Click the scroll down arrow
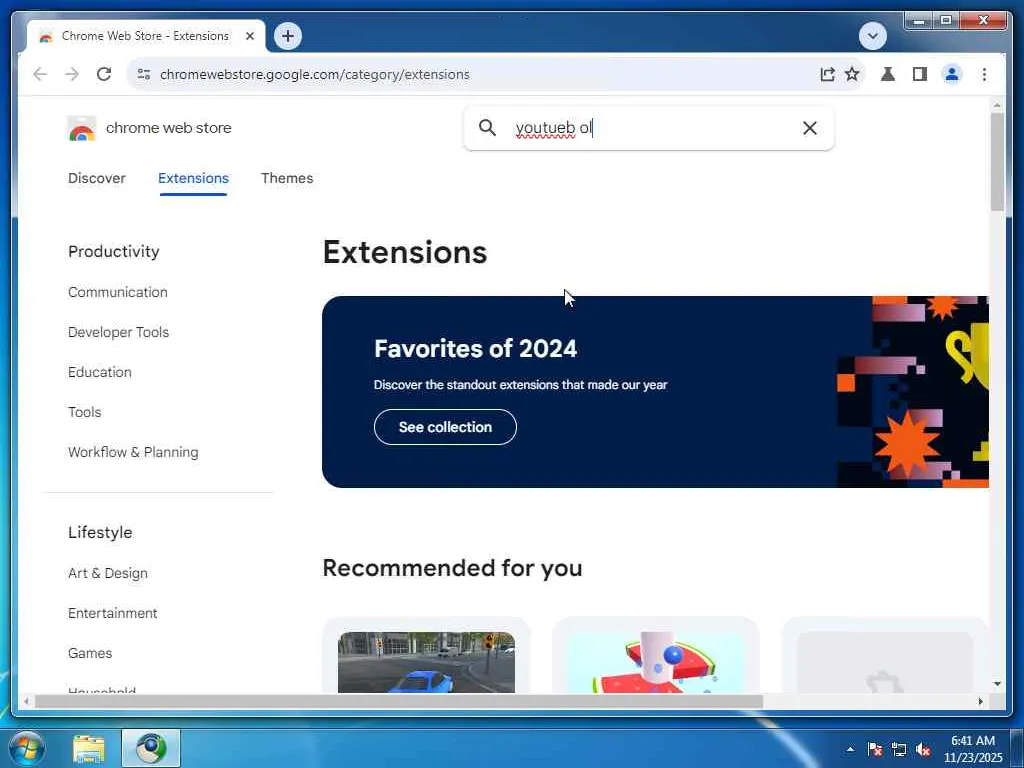Viewport: 1024px width, 768px height. click(997, 684)
